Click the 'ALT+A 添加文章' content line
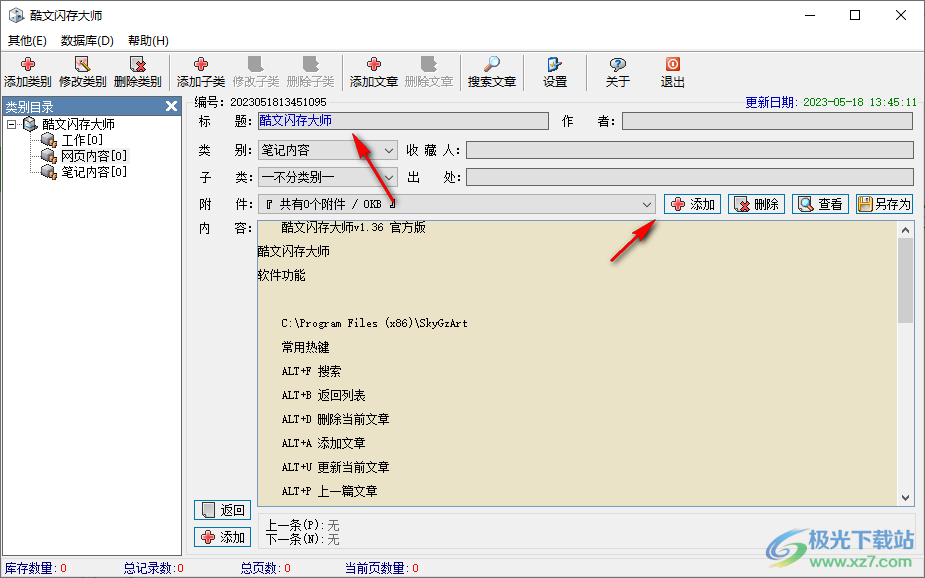The width and height of the screenshot is (925, 578). (323, 443)
